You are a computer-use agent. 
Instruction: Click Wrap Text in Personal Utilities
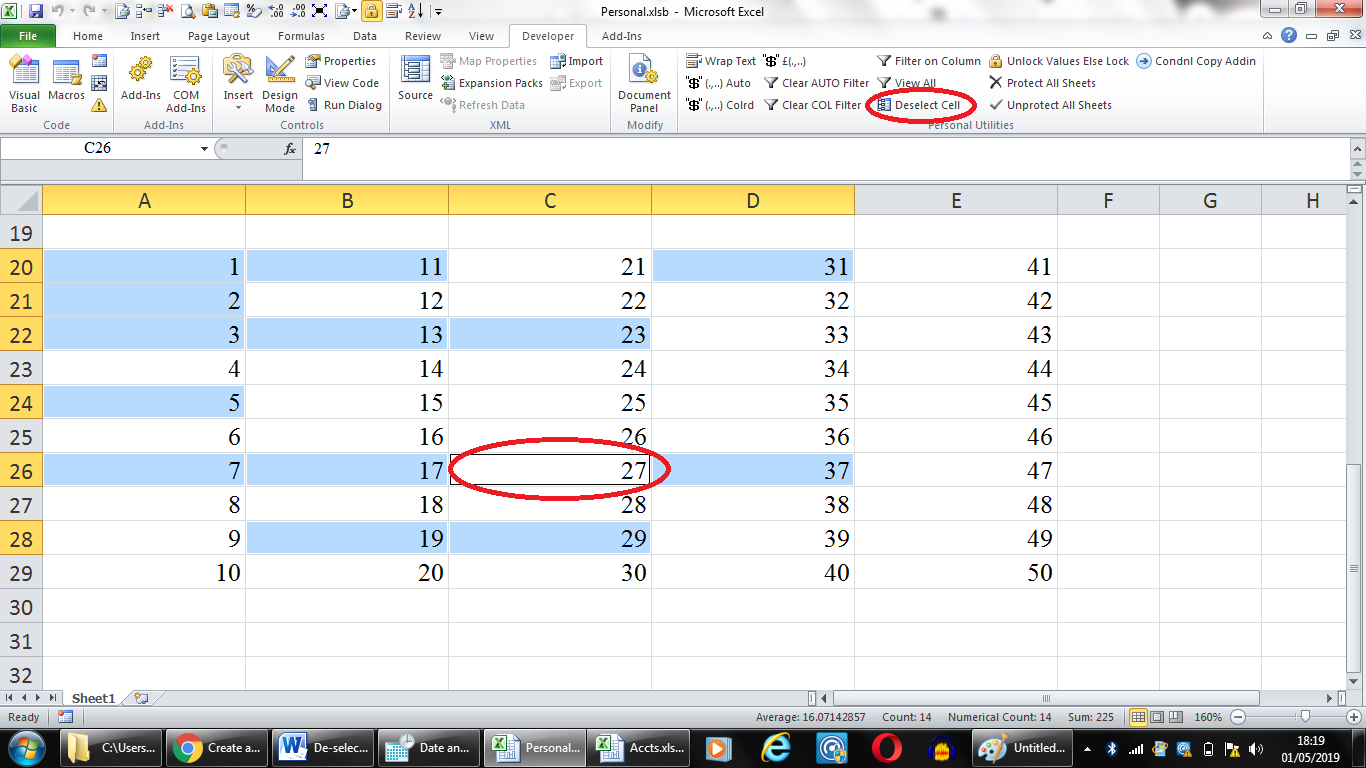[x=721, y=61]
